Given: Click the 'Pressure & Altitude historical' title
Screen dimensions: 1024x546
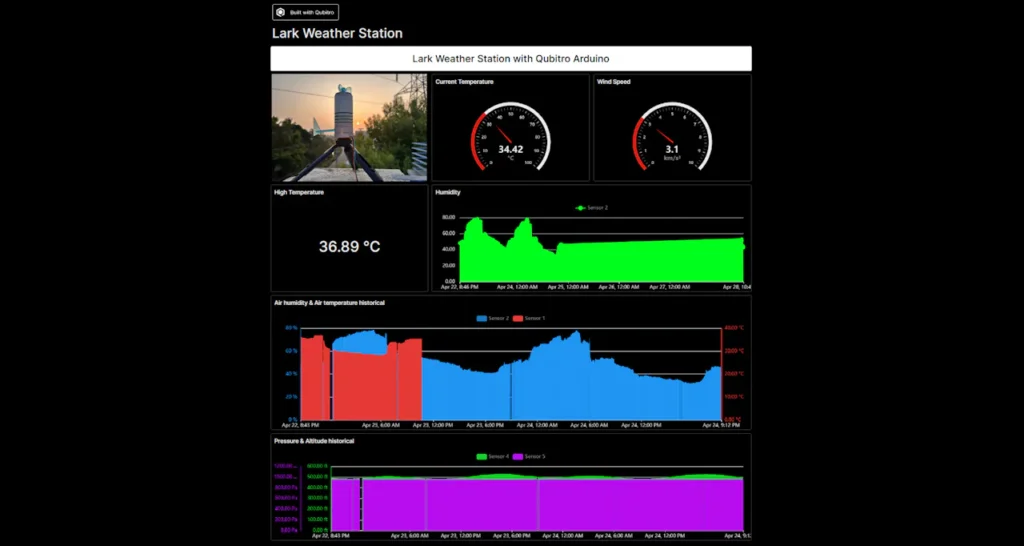Looking at the screenshot, I should [314, 442].
